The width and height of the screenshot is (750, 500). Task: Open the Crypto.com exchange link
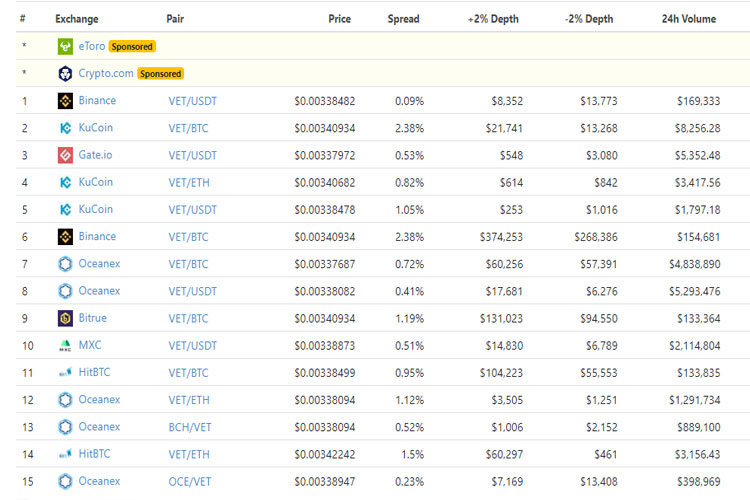coord(106,73)
